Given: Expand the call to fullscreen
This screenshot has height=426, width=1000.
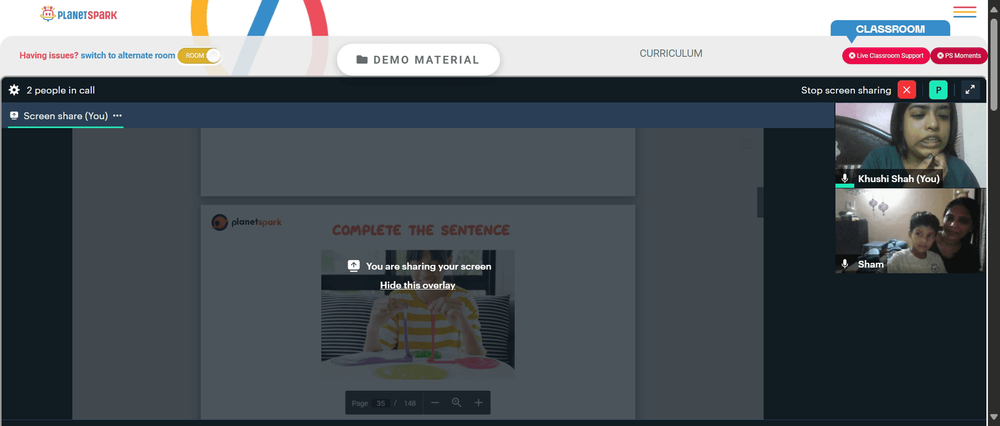Looking at the screenshot, I should click(x=970, y=90).
